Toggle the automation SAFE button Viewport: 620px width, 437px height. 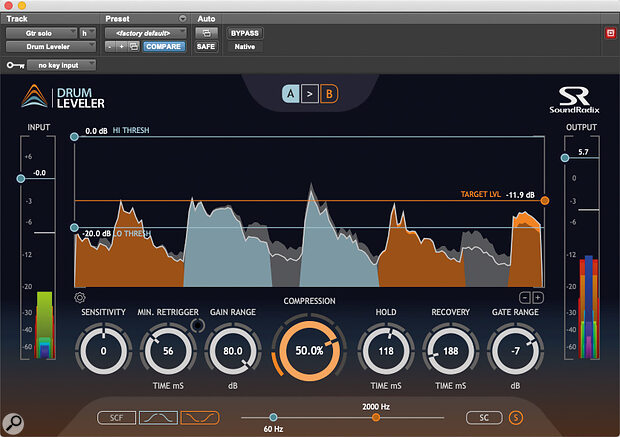[206, 47]
